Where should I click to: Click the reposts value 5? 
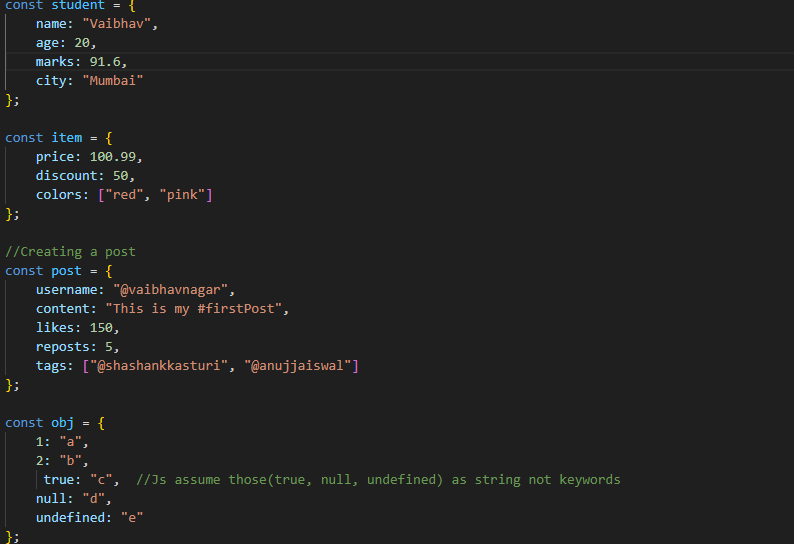(x=109, y=347)
